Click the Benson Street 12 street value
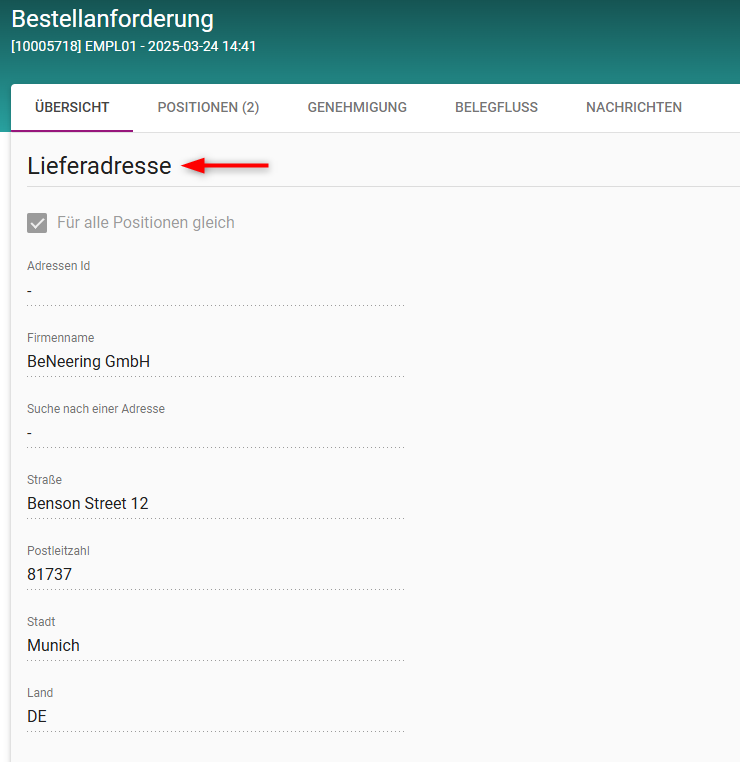The height and width of the screenshot is (762, 740). [x=88, y=503]
